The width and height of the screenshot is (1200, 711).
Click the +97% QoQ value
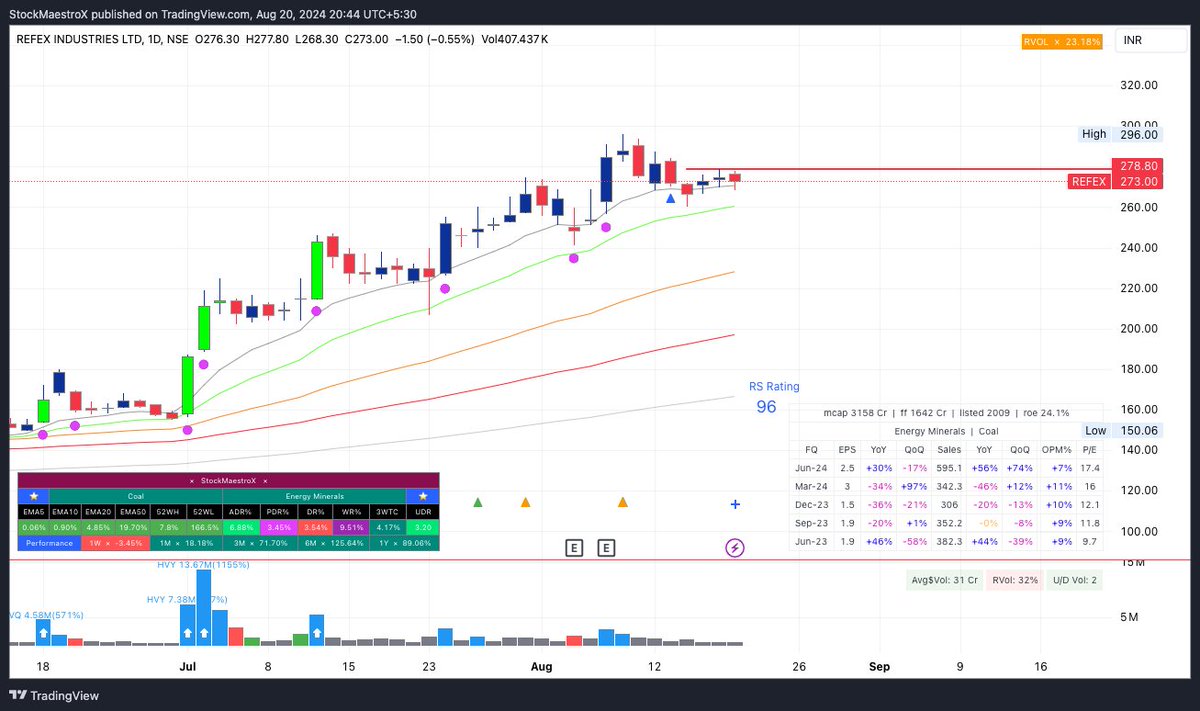click(915, 485)
